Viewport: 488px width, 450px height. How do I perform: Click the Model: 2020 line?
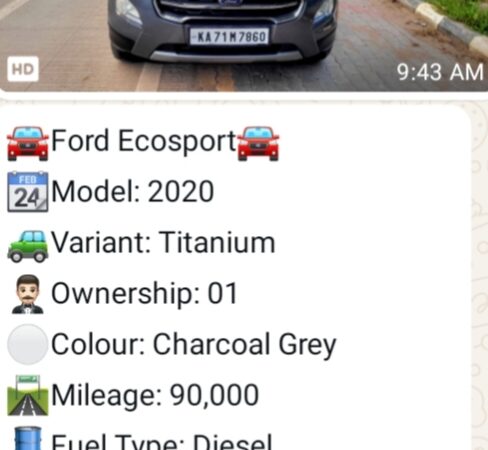pos(132,192)
